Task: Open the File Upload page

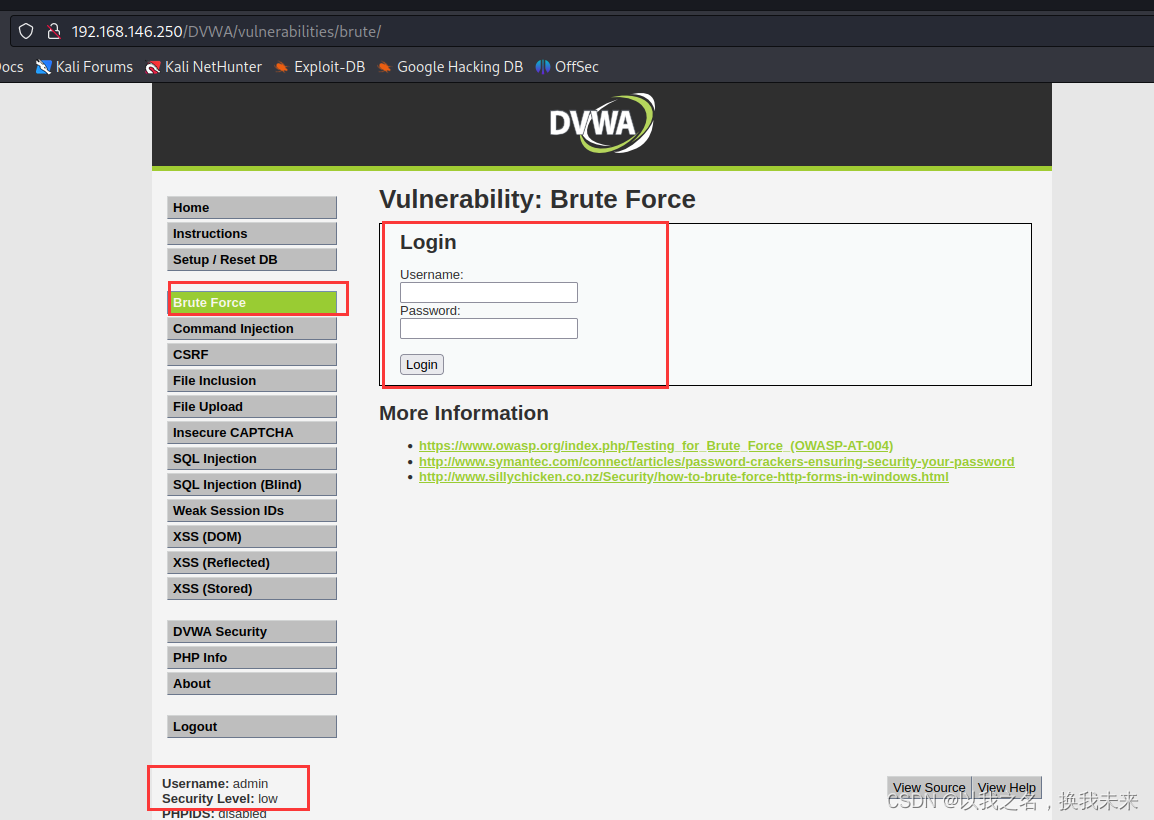Action: pos(252,406)
